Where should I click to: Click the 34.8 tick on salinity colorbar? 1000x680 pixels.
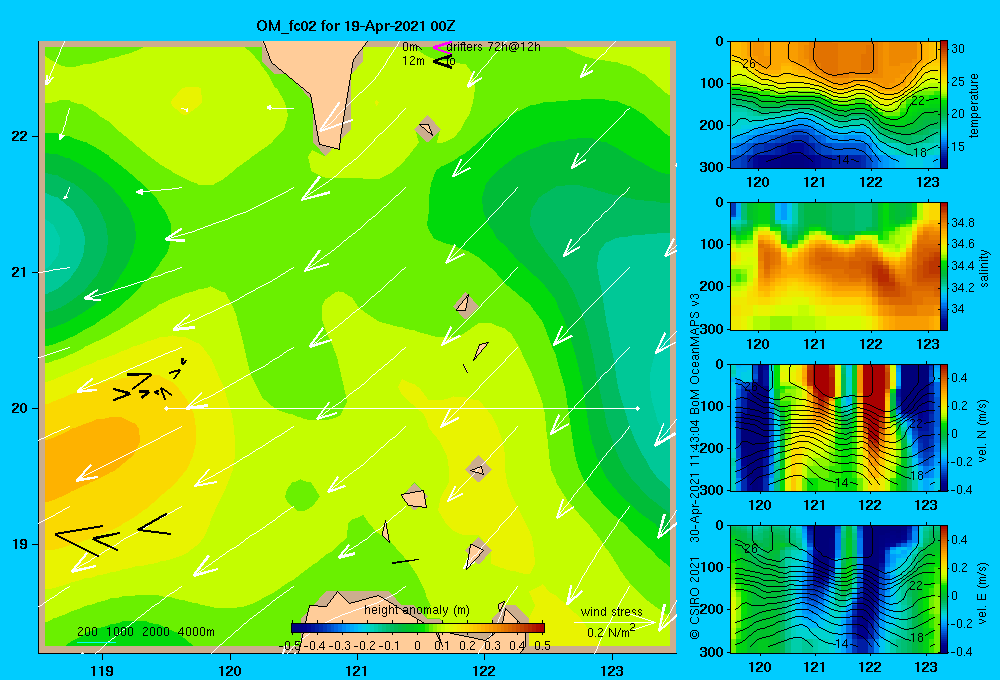pyautogui.click(x=962, y=223)
